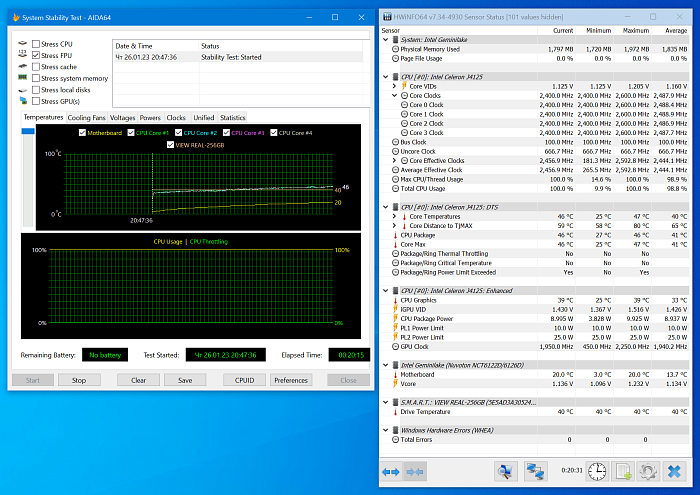Enable the Stress system memory checkbox
This screenshot has width=700, height=495.
point(36,78)
